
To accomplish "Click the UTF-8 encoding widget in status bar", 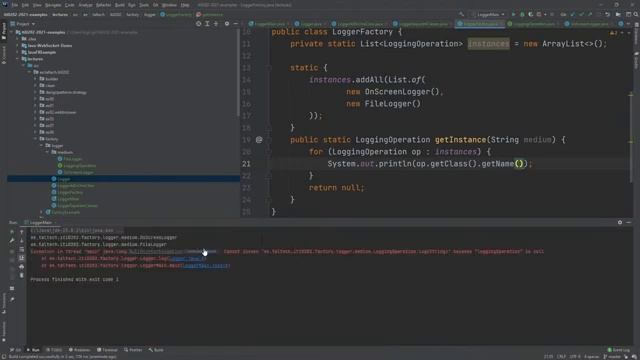I will point(574,357).
